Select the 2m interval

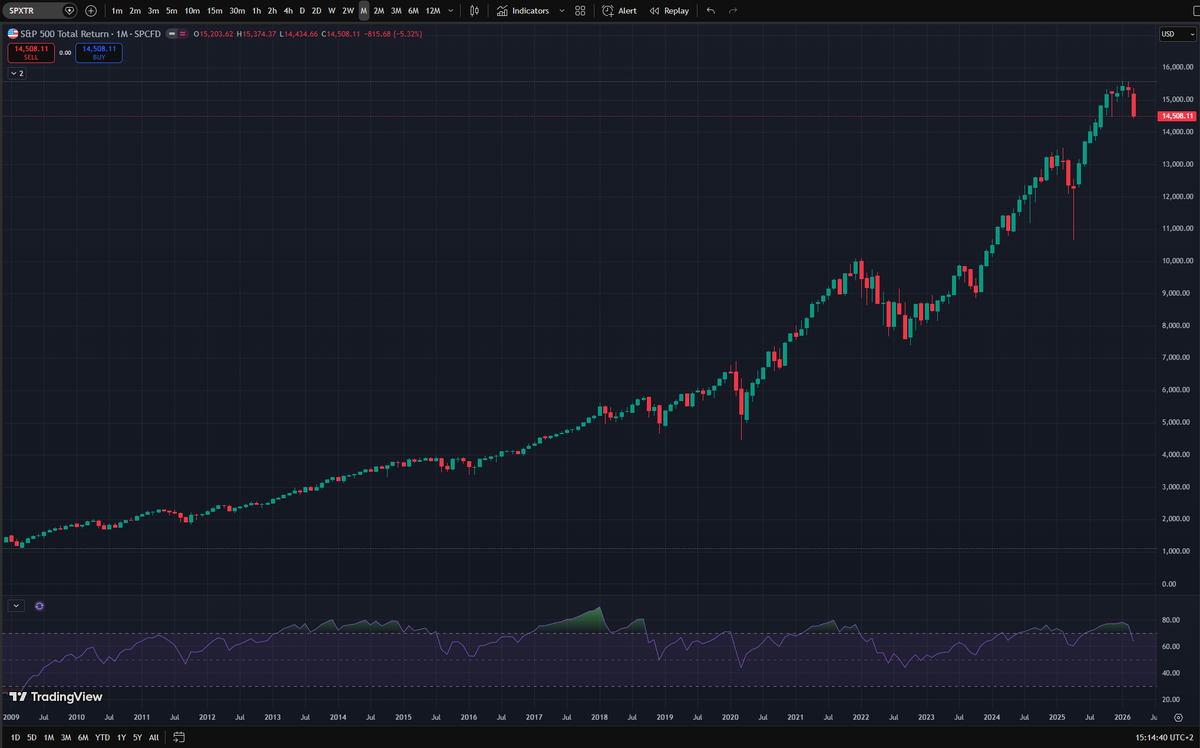(135, 10)
